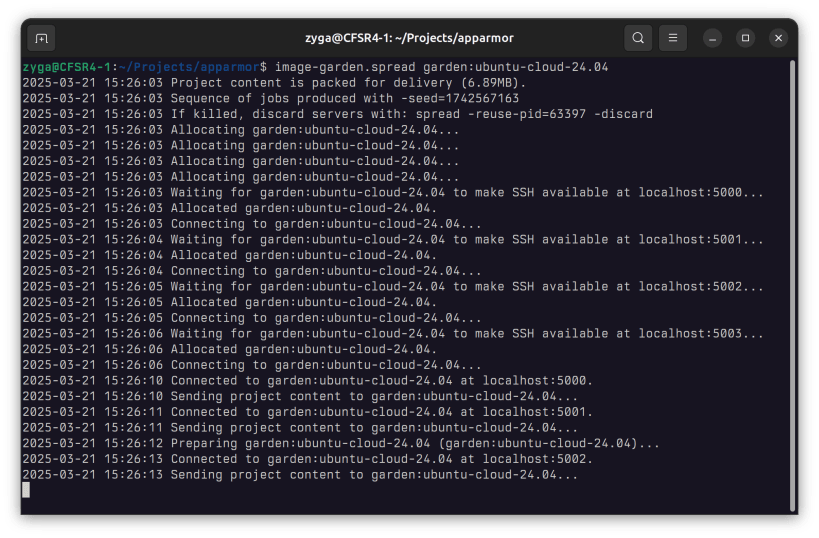Click the 15:26:13 'Sending project content' line

pos(300,474)
